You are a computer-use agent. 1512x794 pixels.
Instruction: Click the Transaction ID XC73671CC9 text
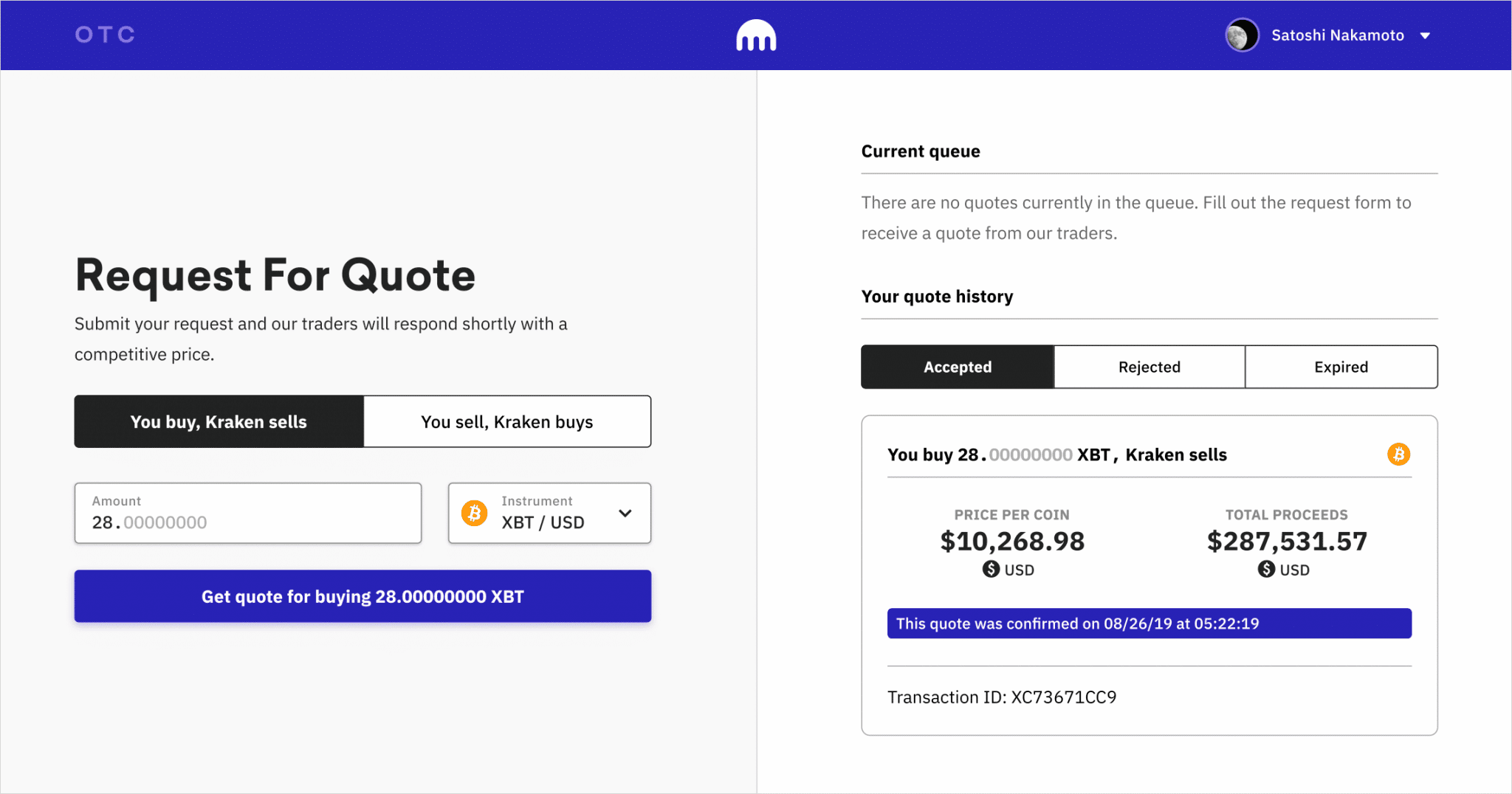[1002, 697]
